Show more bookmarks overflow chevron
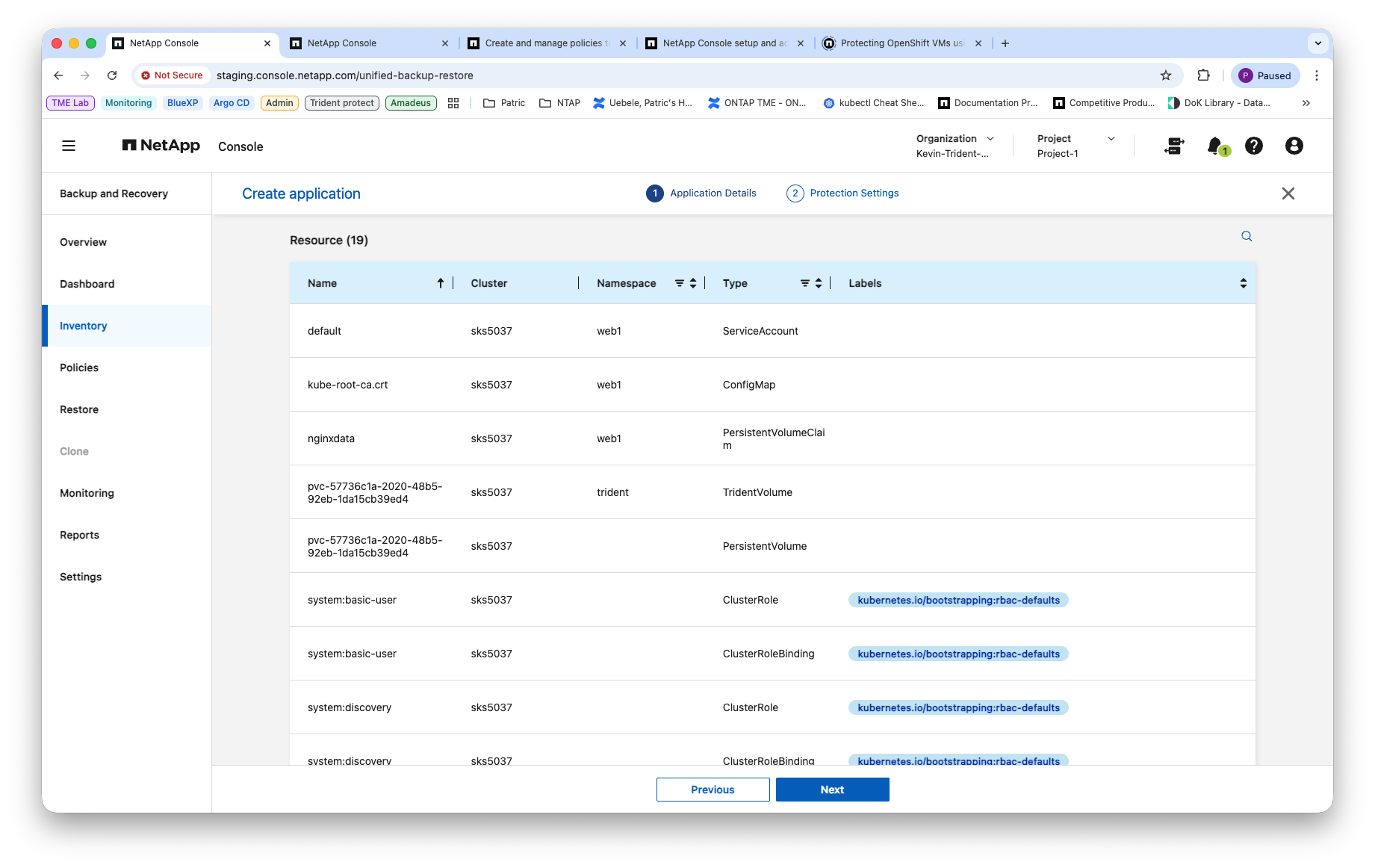This screenshot has height=868, width=1375. pos(1306,103)
